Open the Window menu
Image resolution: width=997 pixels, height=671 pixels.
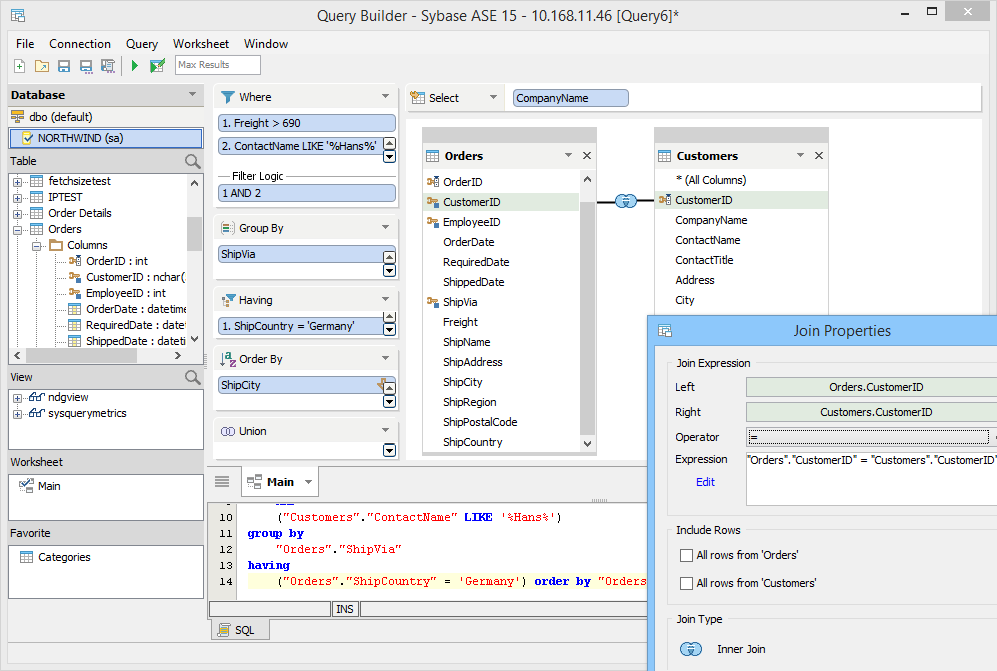tap(266, 44)
